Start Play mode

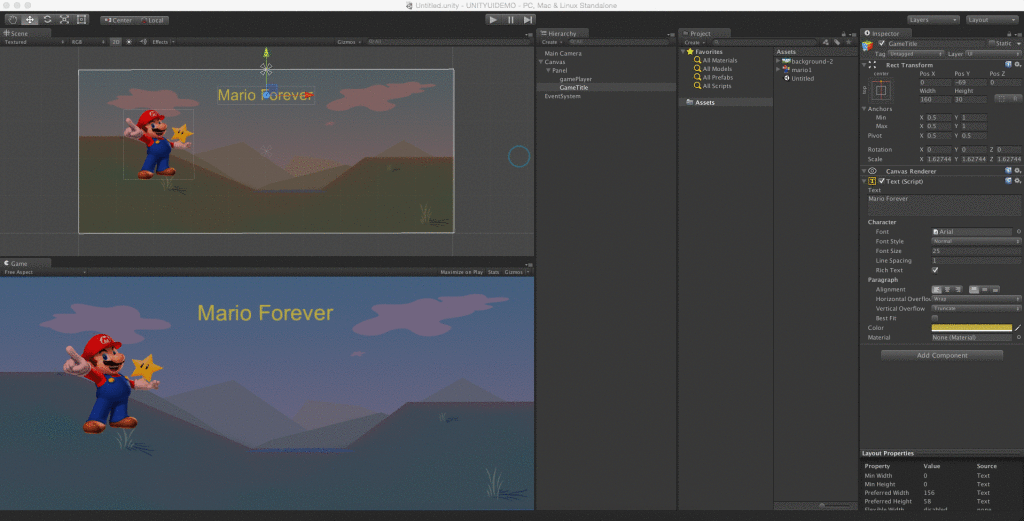coord(493,20)
